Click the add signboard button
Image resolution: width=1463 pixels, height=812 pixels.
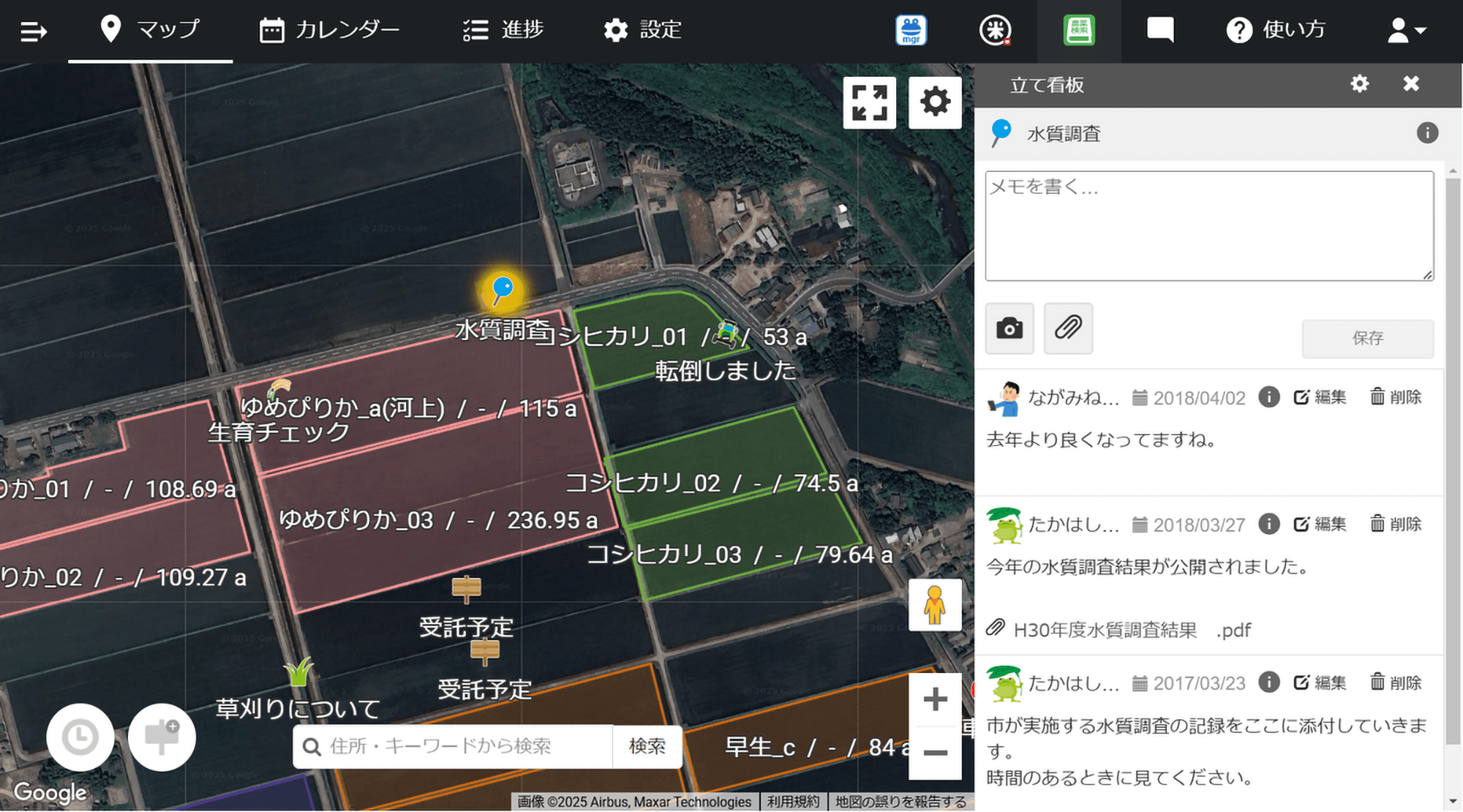click(x=162, y=737)
